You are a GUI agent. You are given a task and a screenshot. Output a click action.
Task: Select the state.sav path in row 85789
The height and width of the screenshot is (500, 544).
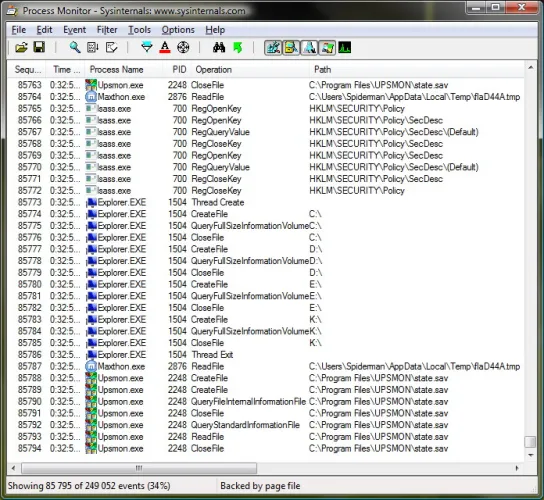pyautogui.click(x=379, y=390)
